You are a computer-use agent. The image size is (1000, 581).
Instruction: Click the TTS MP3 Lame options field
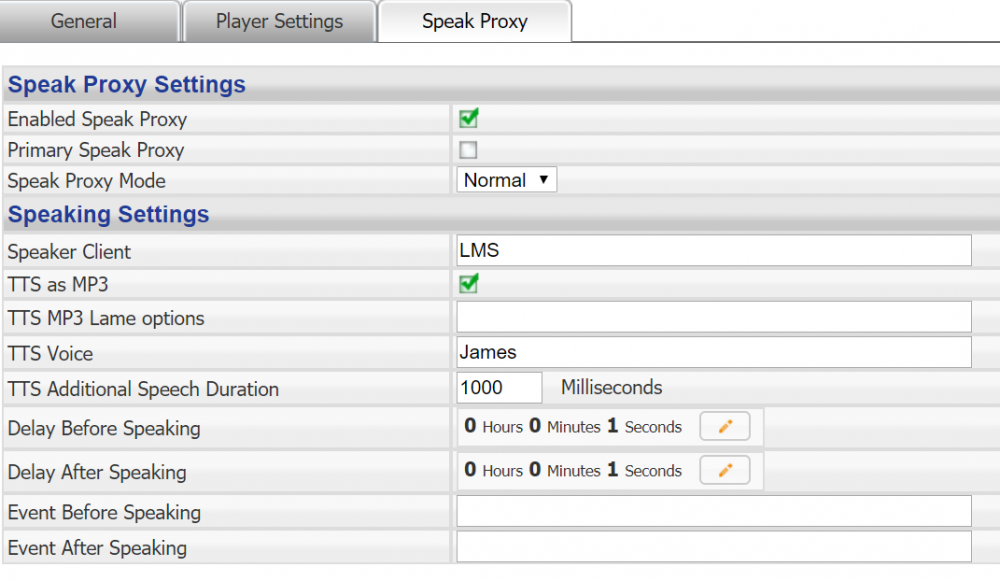coord(714,318)
